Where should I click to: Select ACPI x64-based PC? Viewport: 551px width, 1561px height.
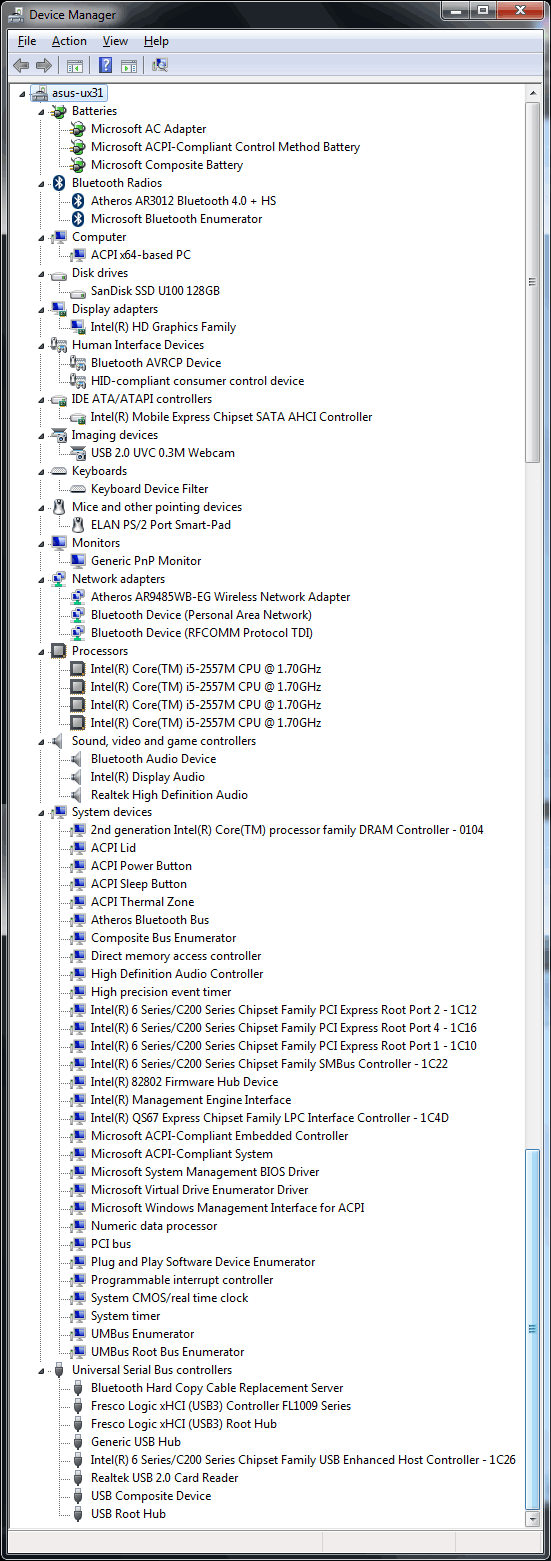[141, 255]
